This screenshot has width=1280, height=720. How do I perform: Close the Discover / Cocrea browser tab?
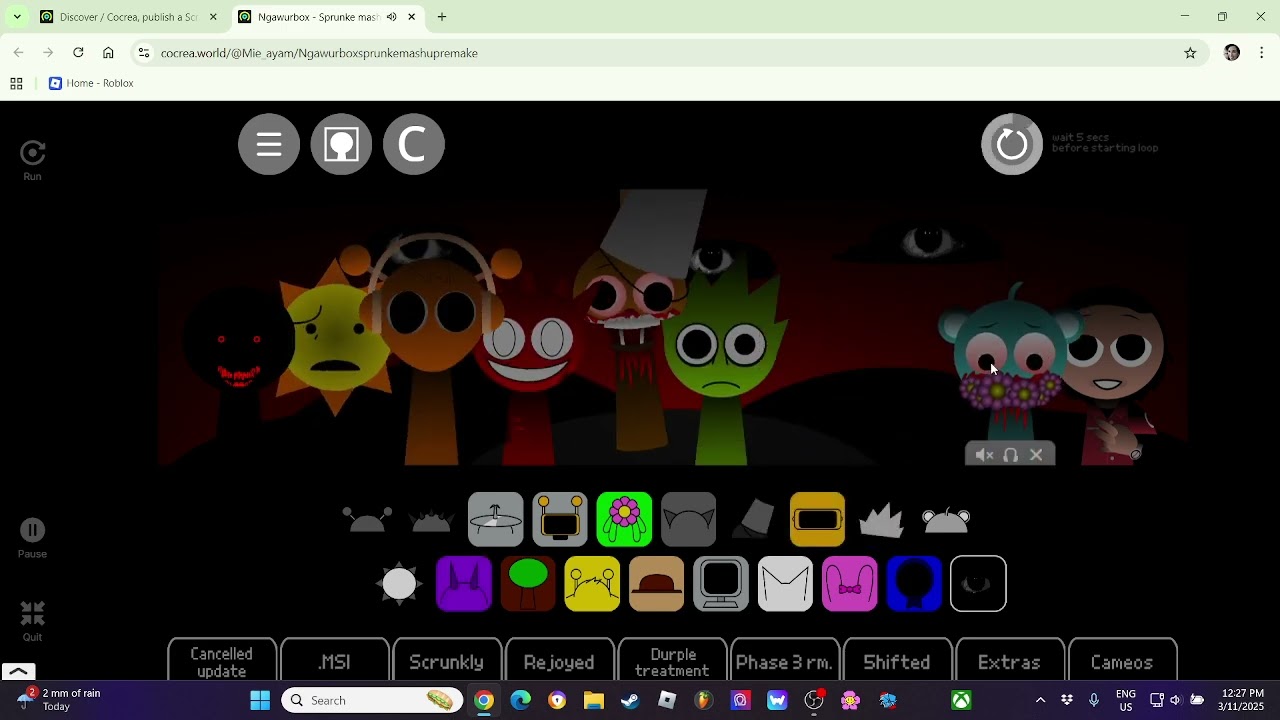(213, 17)
